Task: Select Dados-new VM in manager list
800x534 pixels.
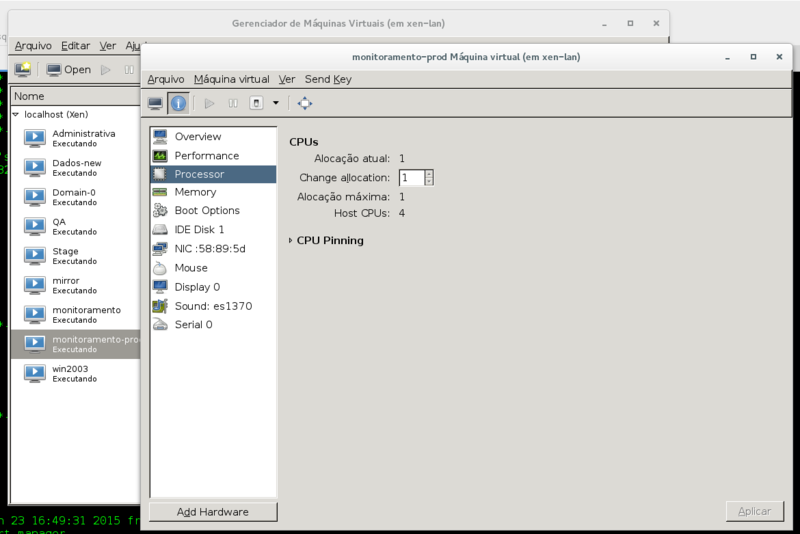Action: (76, 168)
